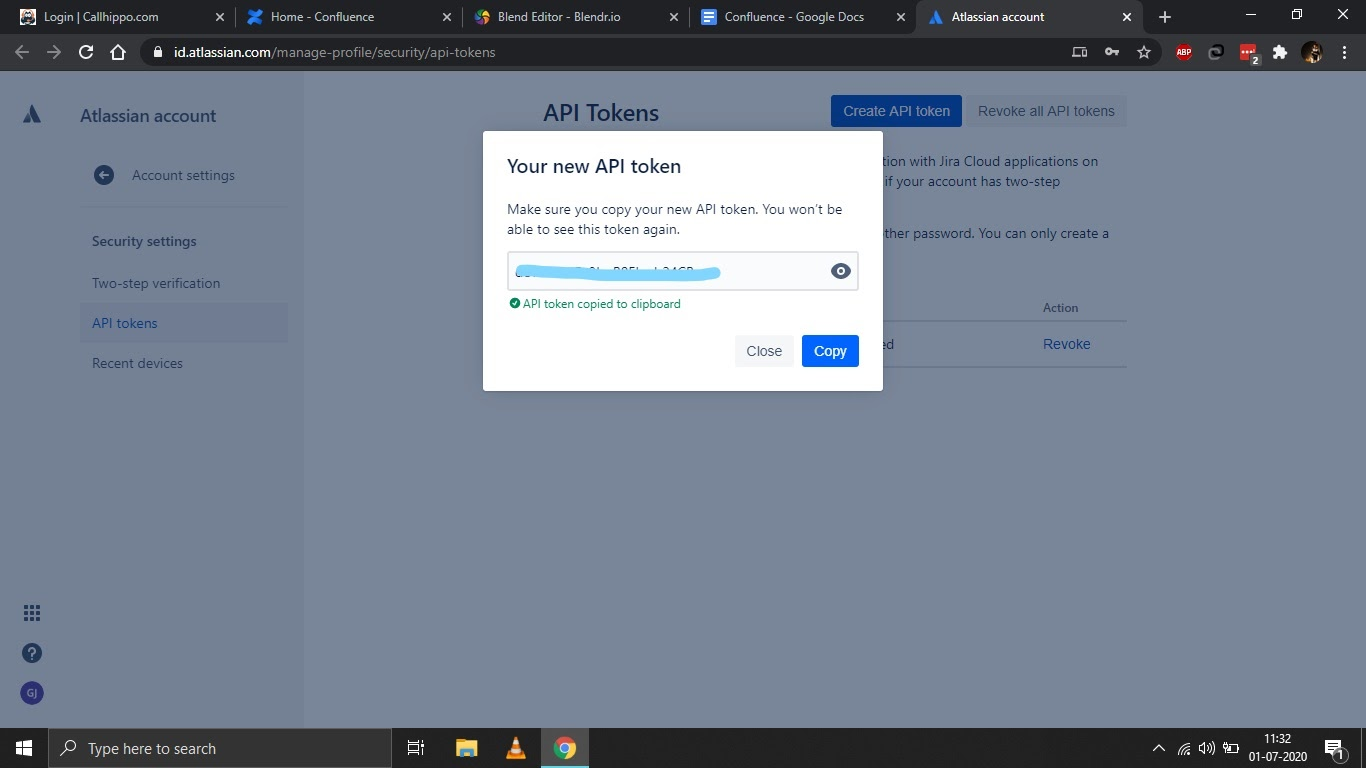Go back to Account settings arrow icon
Screen dimensions: 1366x768
(x=104, y=175)
